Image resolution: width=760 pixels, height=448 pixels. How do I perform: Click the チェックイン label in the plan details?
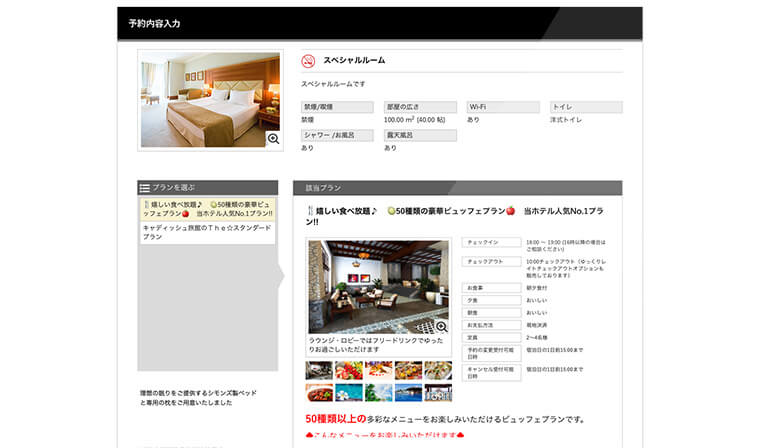(490, 242)
